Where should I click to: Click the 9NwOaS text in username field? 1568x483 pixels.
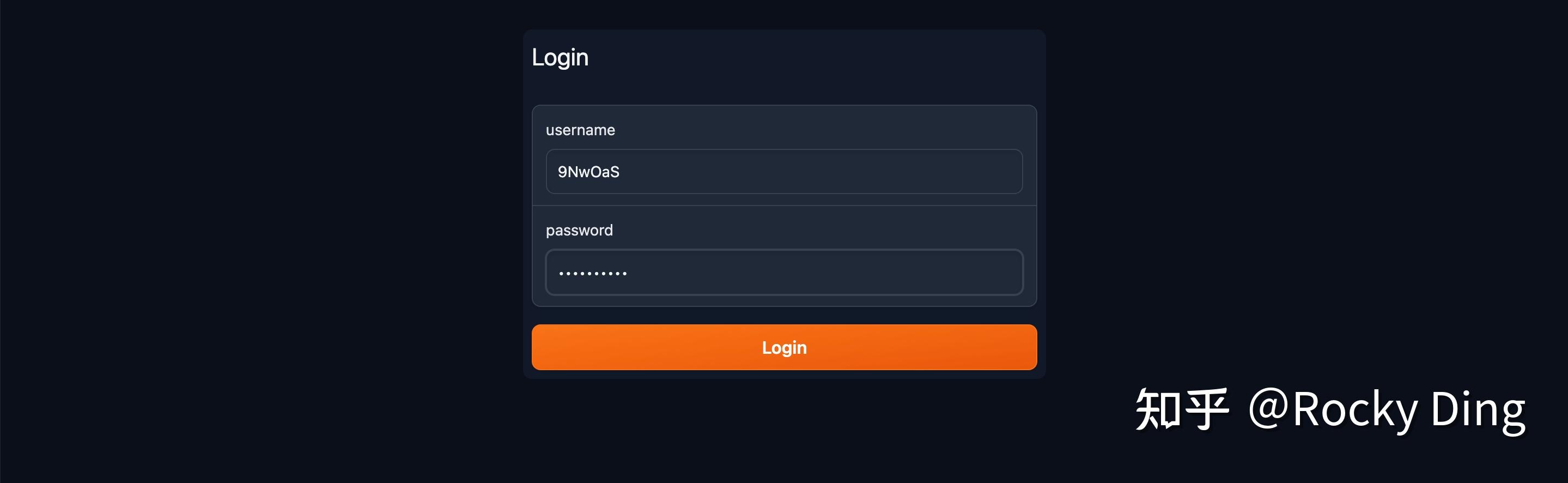588,172
